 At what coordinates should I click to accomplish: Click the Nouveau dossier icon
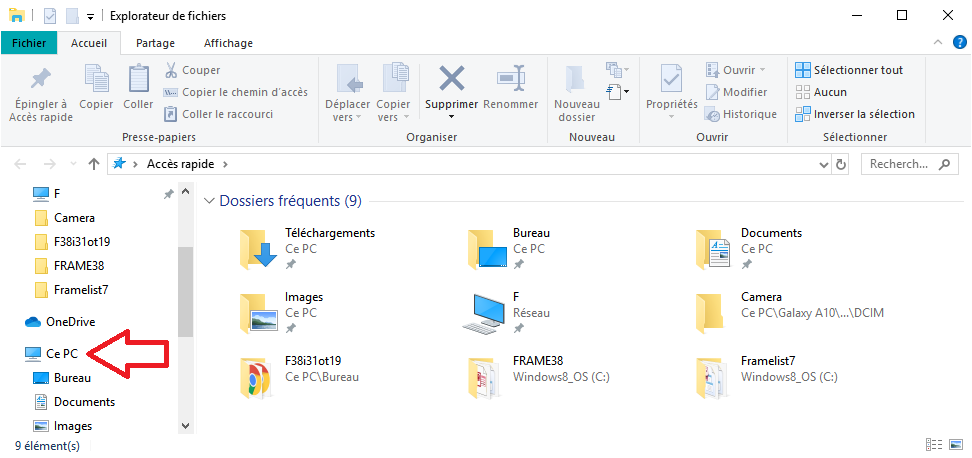[x=576, y=79]
